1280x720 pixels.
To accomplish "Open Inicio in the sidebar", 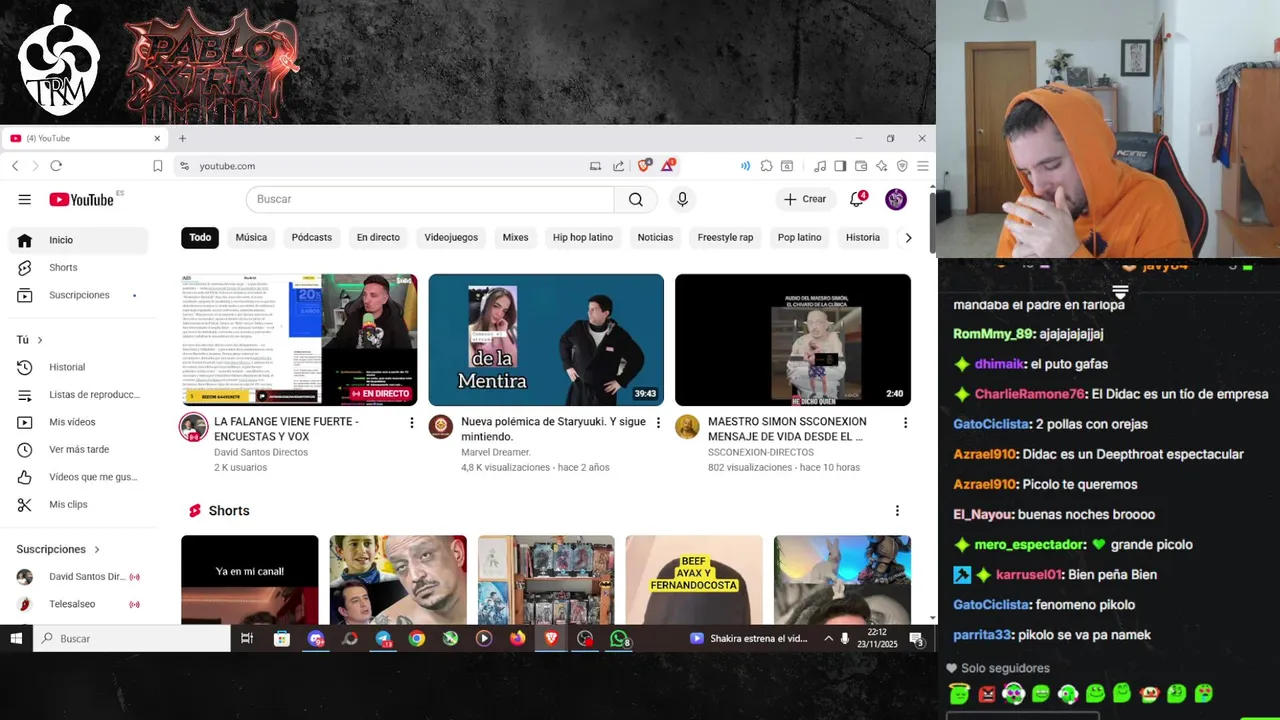I will [78, 240].
